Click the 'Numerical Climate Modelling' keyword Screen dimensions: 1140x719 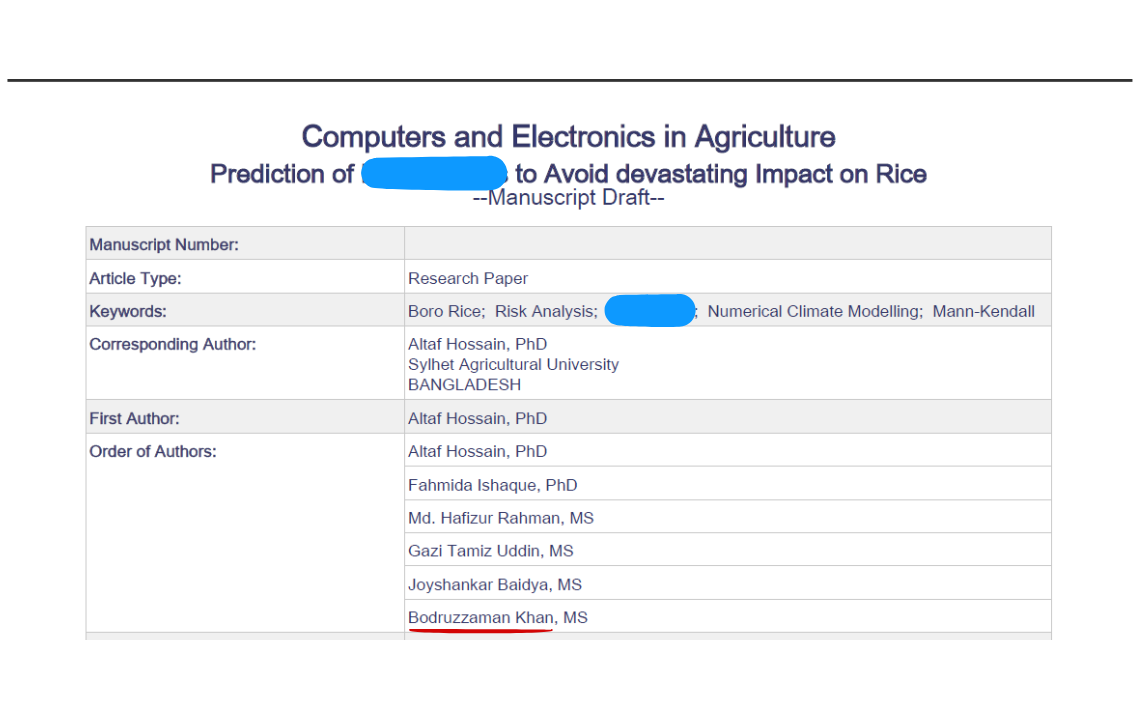[814, 311]
